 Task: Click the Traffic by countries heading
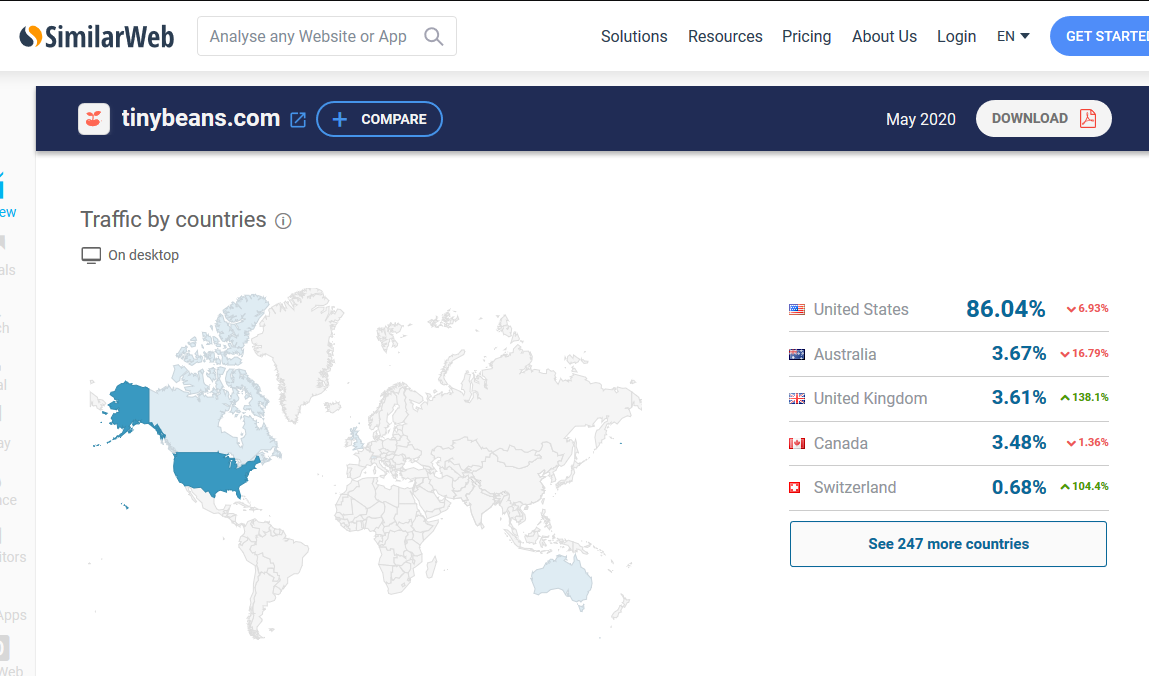click(174, 219)
